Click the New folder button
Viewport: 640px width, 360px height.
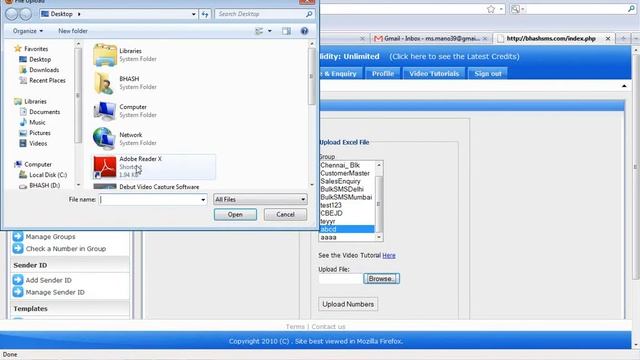pyautogui.click(x=73, y=31)
